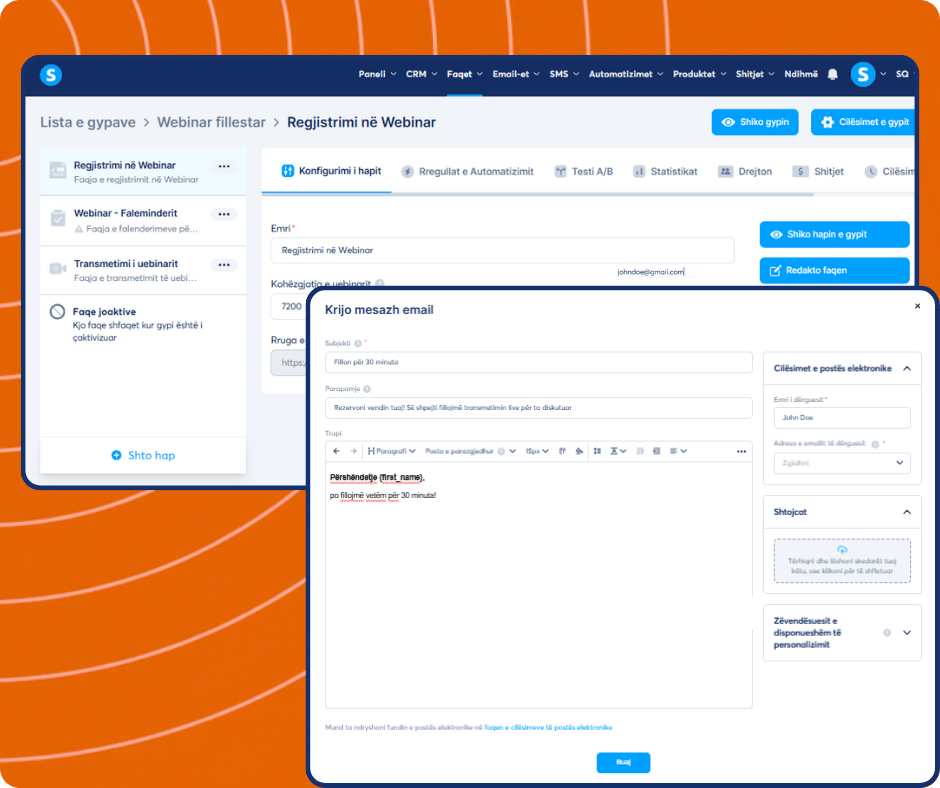Viewport: 940px width, 788px height.
Task: Collapse the Shtojcat section
Action: 907,512
